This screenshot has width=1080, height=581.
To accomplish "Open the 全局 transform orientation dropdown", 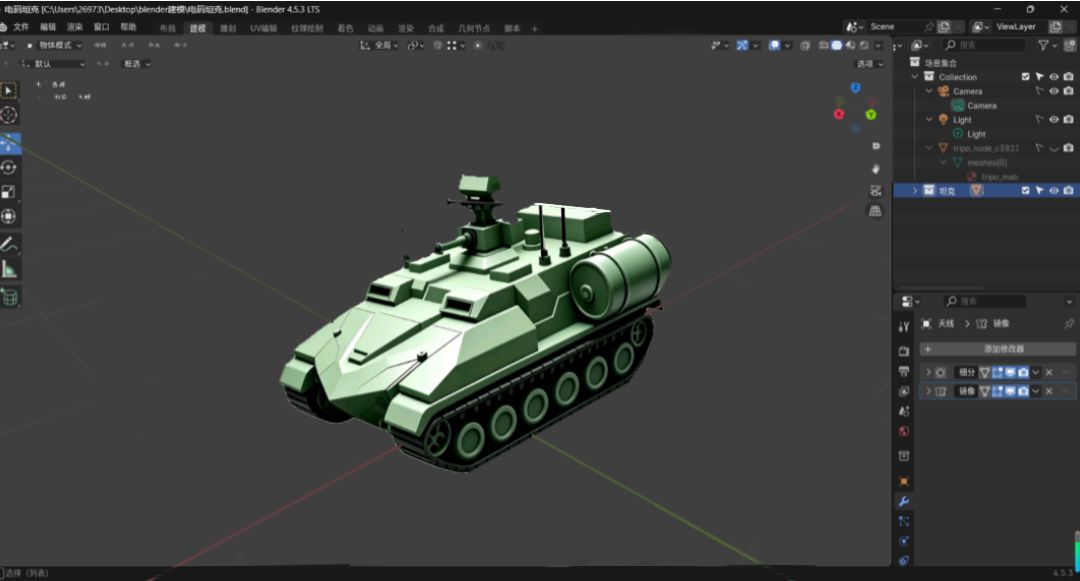I will (x=380, y=45).
